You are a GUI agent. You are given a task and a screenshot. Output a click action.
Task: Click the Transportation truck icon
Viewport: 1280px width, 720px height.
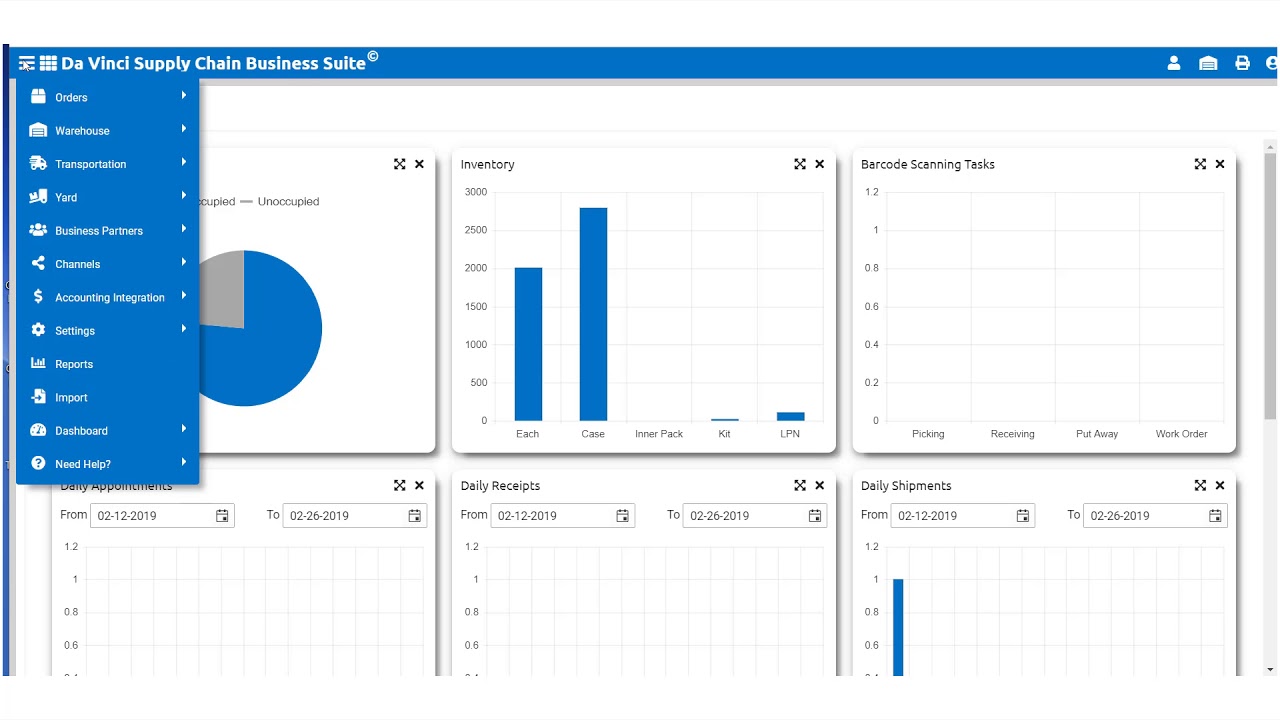click(38, 163)
